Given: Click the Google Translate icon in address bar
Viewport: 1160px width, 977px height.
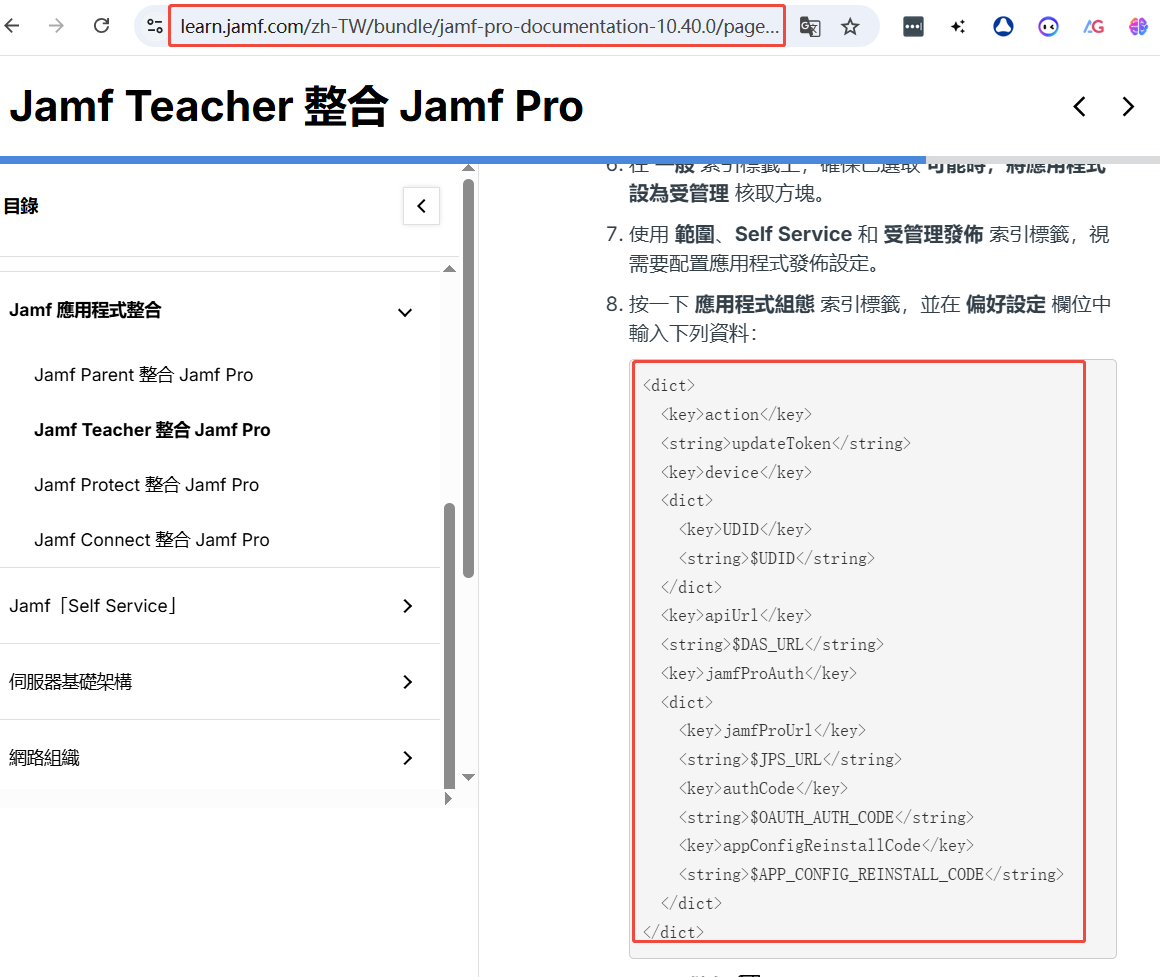Looking at the screenshot, I should tap(810, 27).
